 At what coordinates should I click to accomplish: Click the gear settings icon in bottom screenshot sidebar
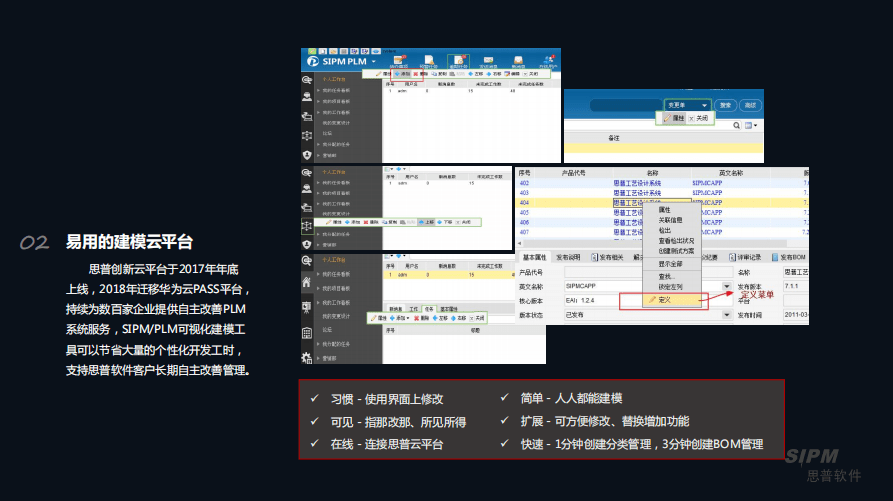pos(306,358)
